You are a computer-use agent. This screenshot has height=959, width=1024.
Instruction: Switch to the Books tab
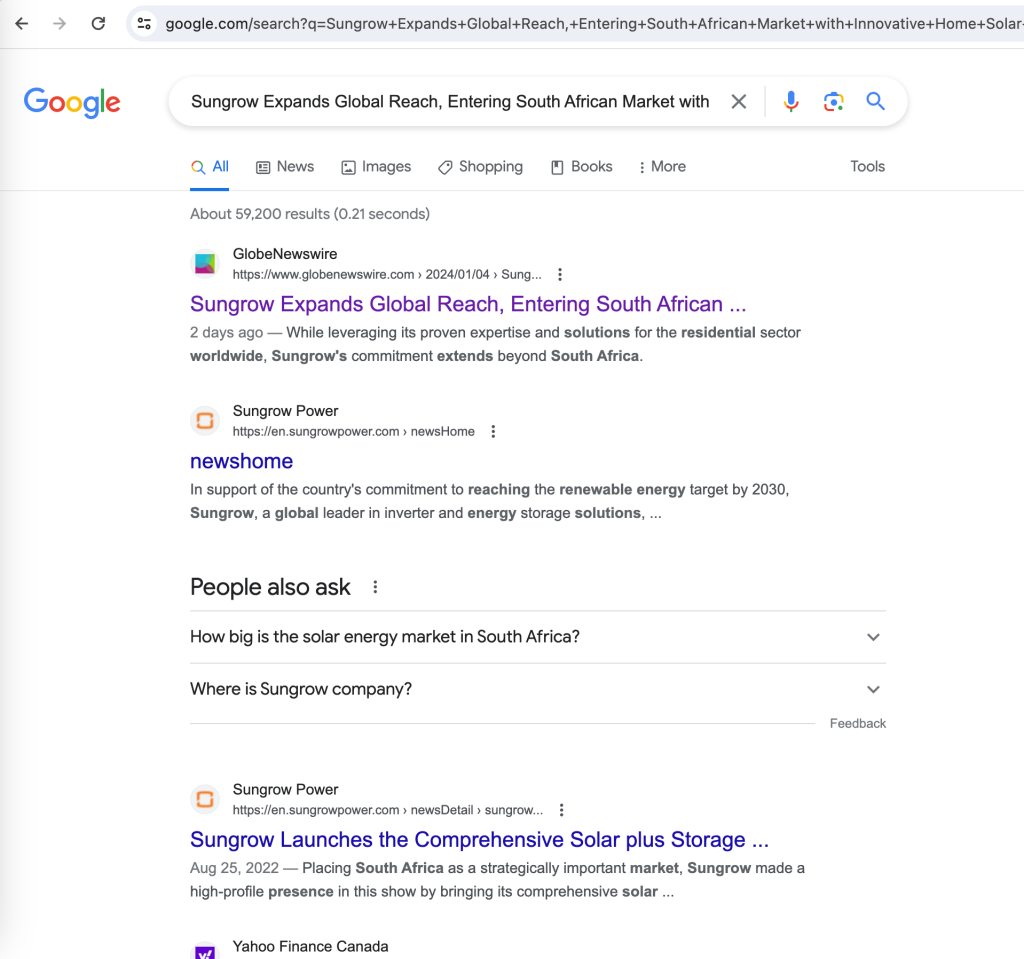[x=582, y=167]
